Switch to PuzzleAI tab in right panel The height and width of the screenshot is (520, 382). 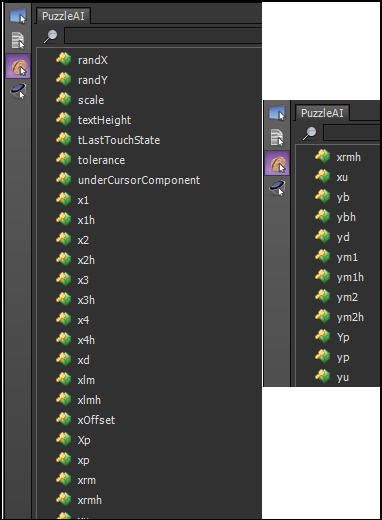(322, 113)
